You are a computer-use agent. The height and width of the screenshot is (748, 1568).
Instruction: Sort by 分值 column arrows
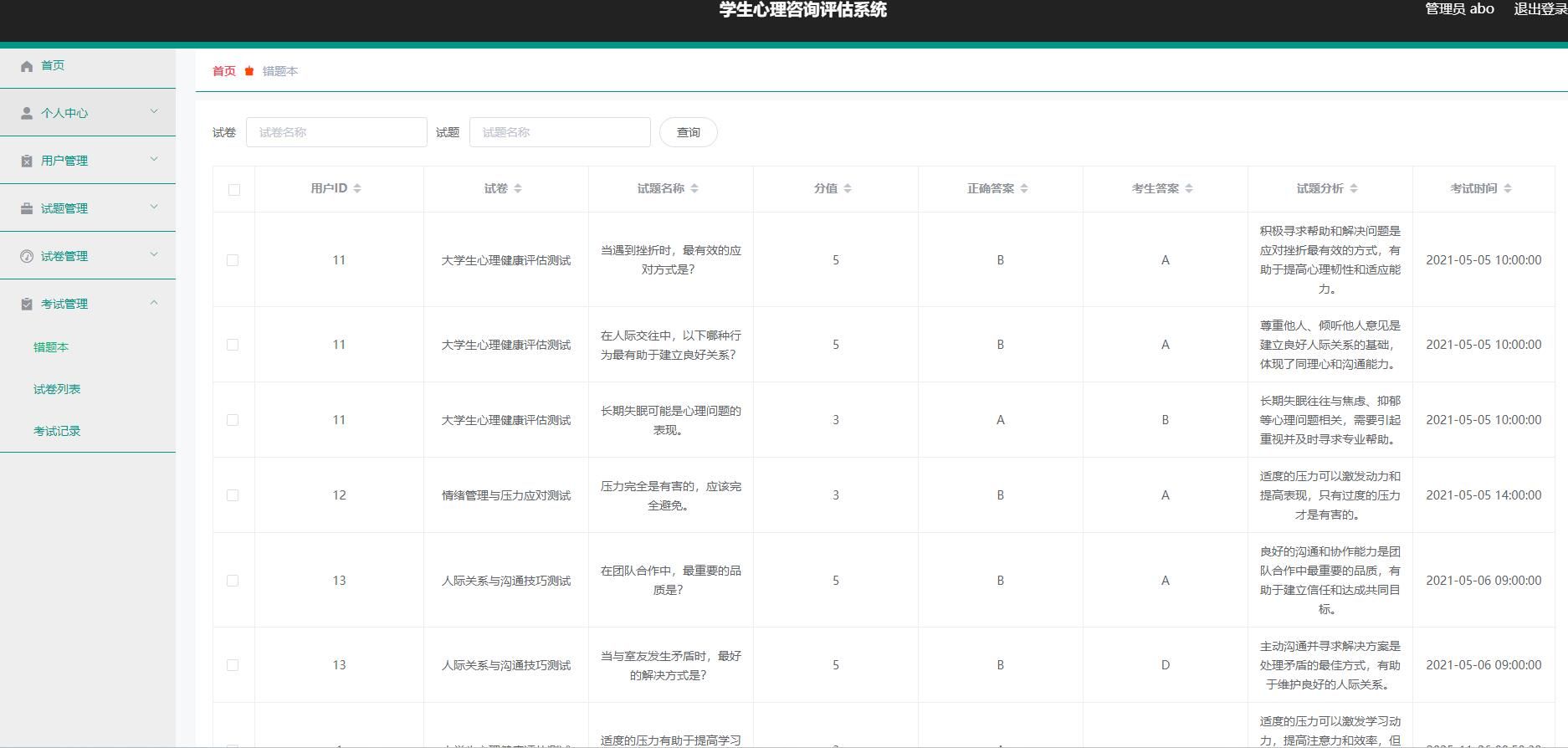click(x=848, y=188)
